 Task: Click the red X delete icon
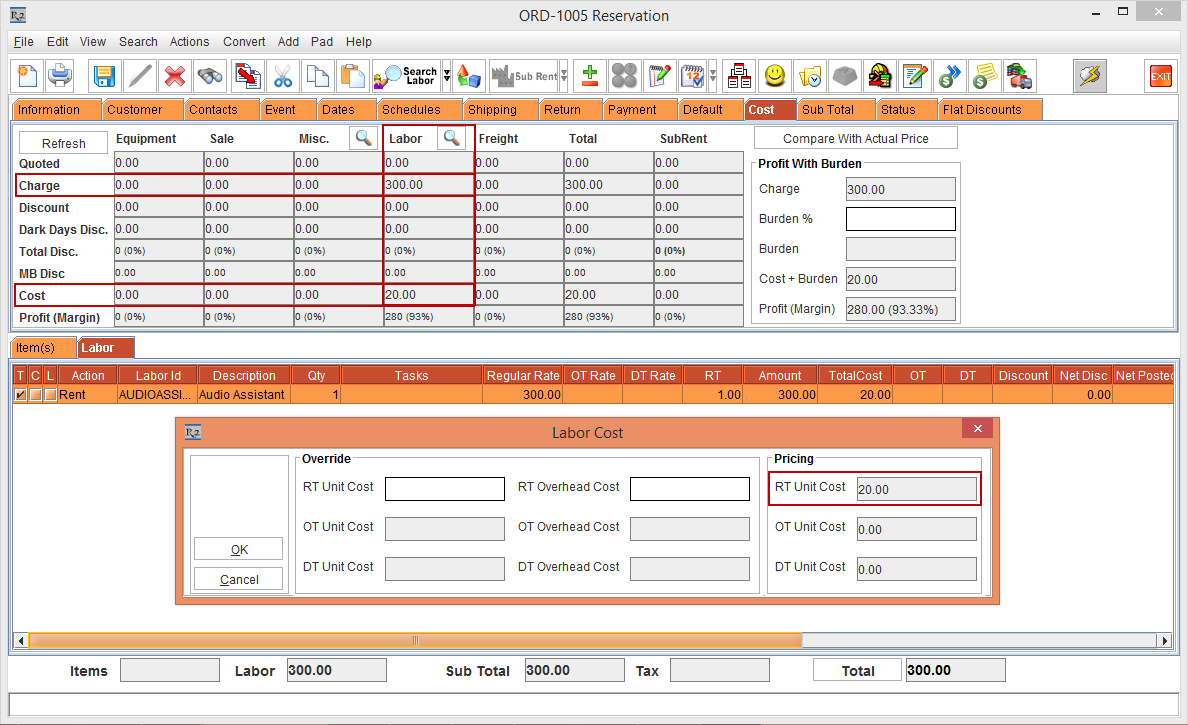coord(175,76)
